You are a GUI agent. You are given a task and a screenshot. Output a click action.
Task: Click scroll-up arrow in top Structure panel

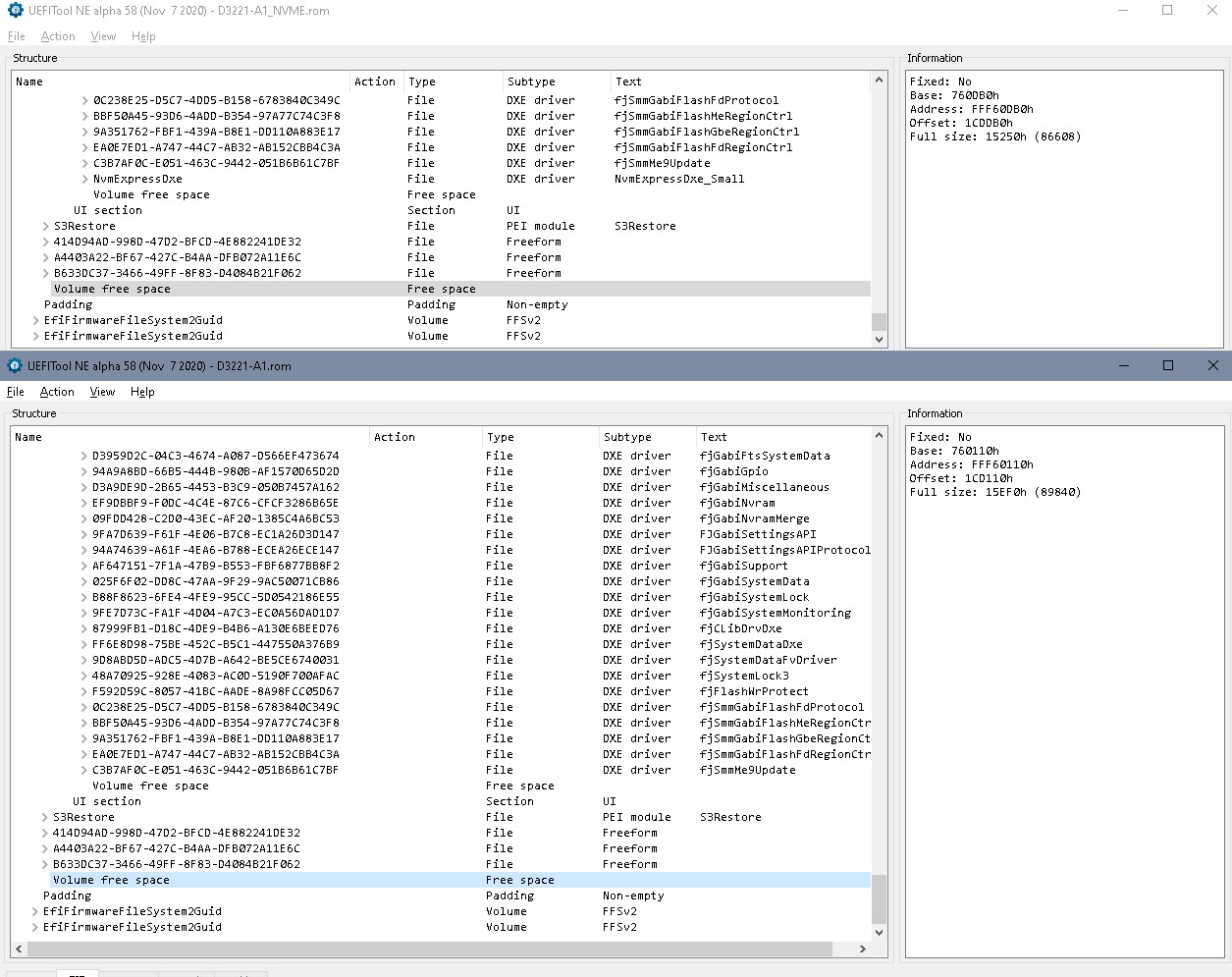coord(879,81)
